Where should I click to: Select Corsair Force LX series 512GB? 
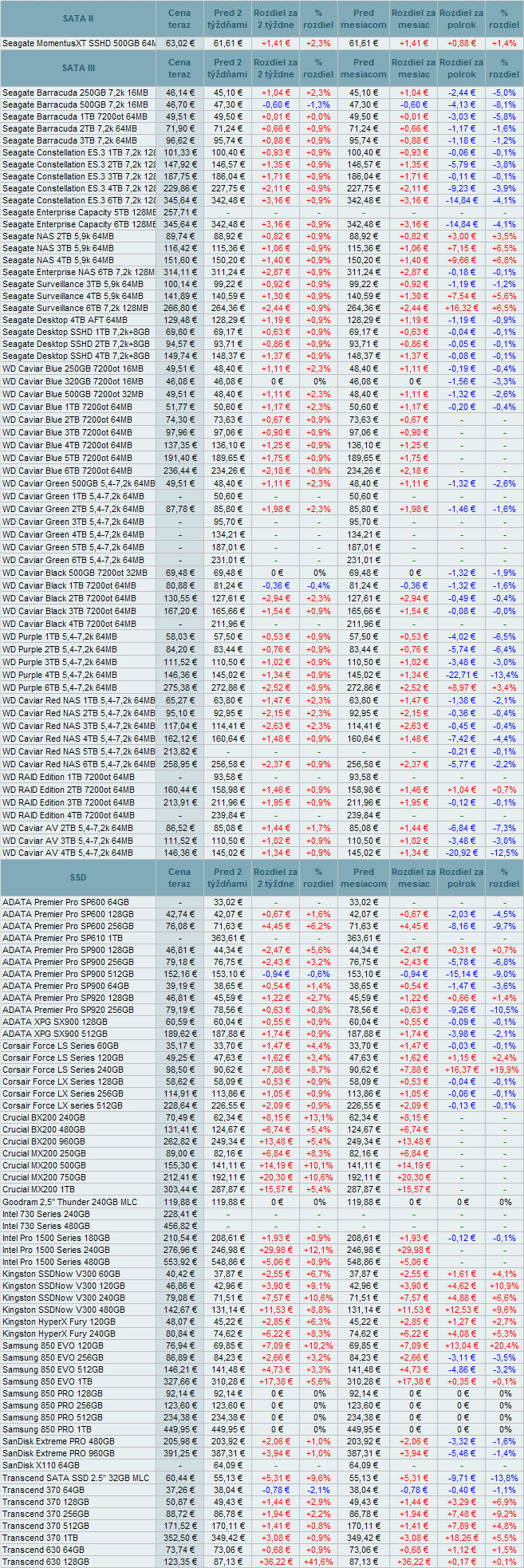click(63, 1105)
